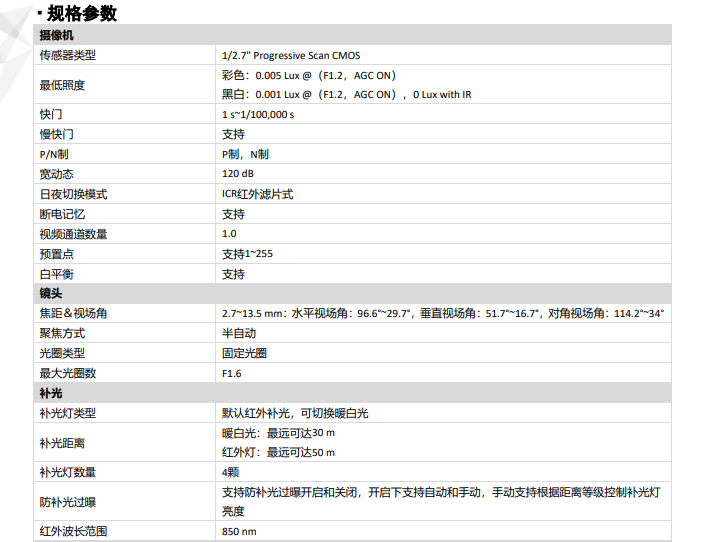The image size is (710, 542).
Task: Click the 规格参数 page heading
Action: click(x=82, y=13)
